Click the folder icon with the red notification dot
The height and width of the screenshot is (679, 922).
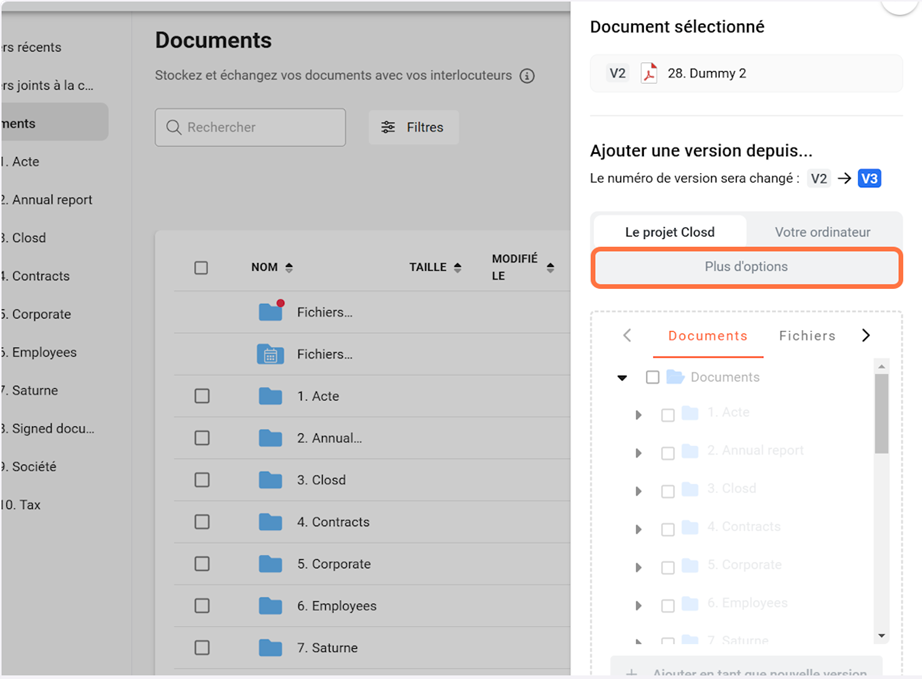pyautogui.click(x=270, y=312)
